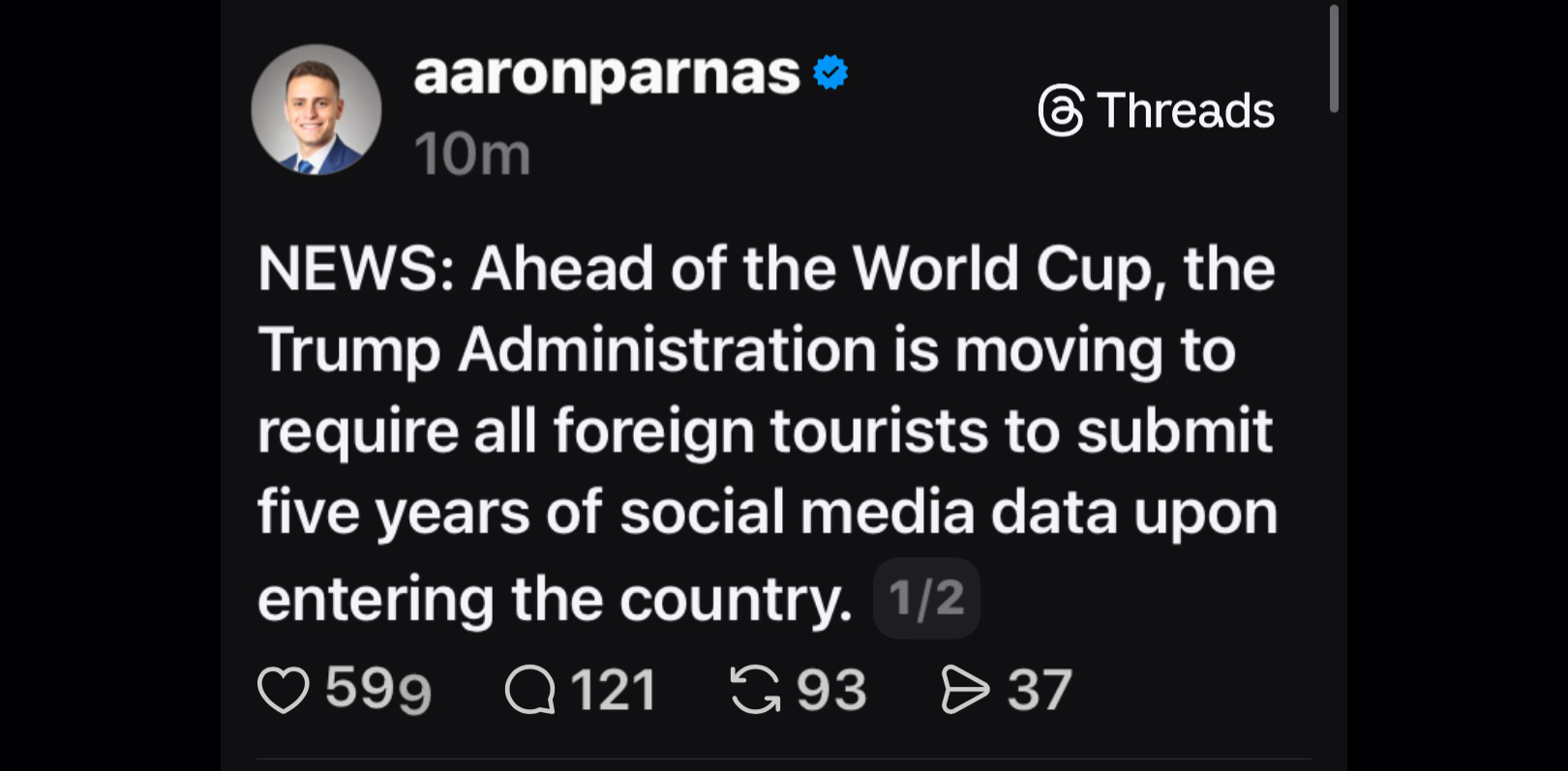The width and height of the screenshot is (1568, 771).
Task: Repost using the circular arrows icon
Action: coord(755,690)
